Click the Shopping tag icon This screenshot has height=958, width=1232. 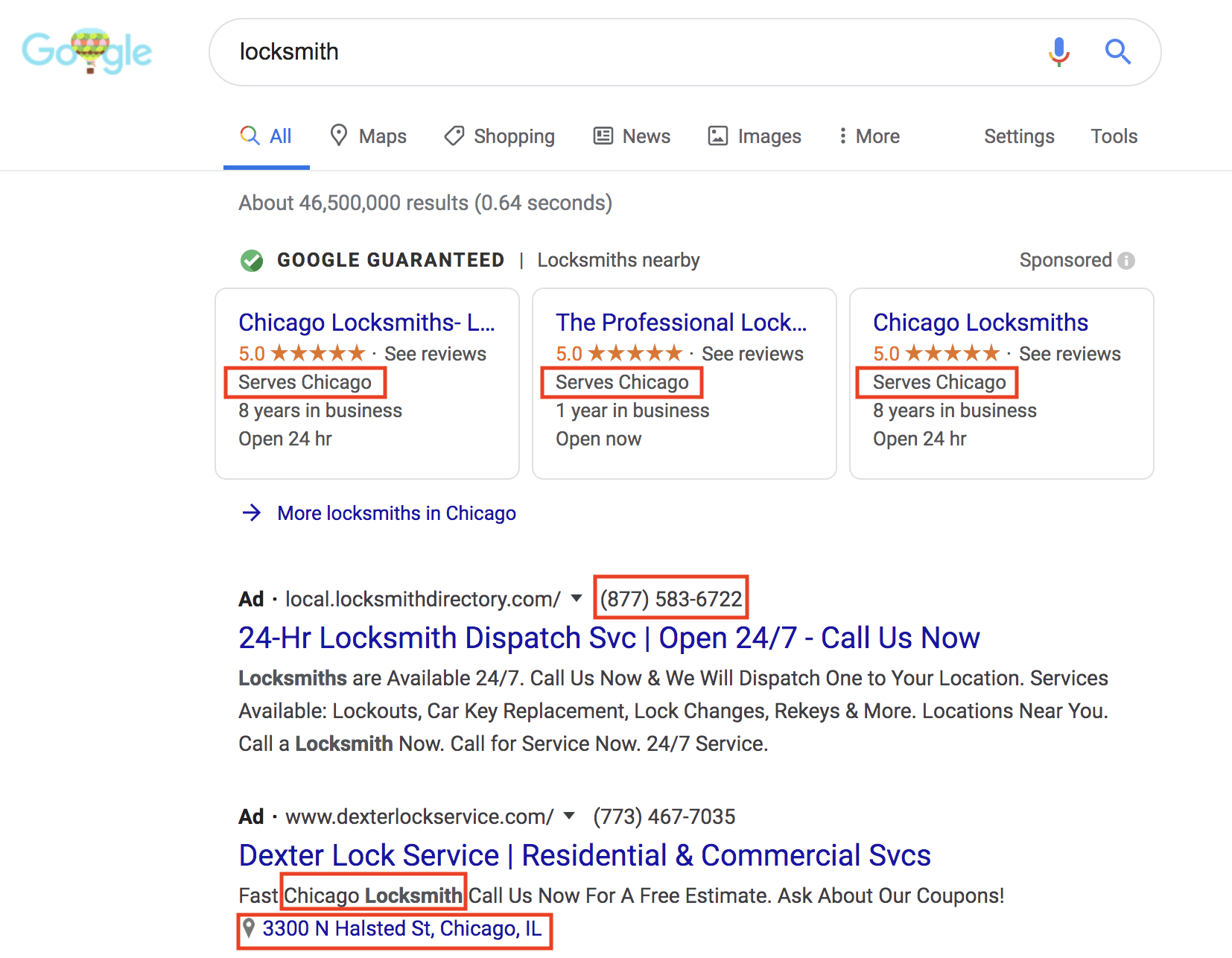point(454,136)
